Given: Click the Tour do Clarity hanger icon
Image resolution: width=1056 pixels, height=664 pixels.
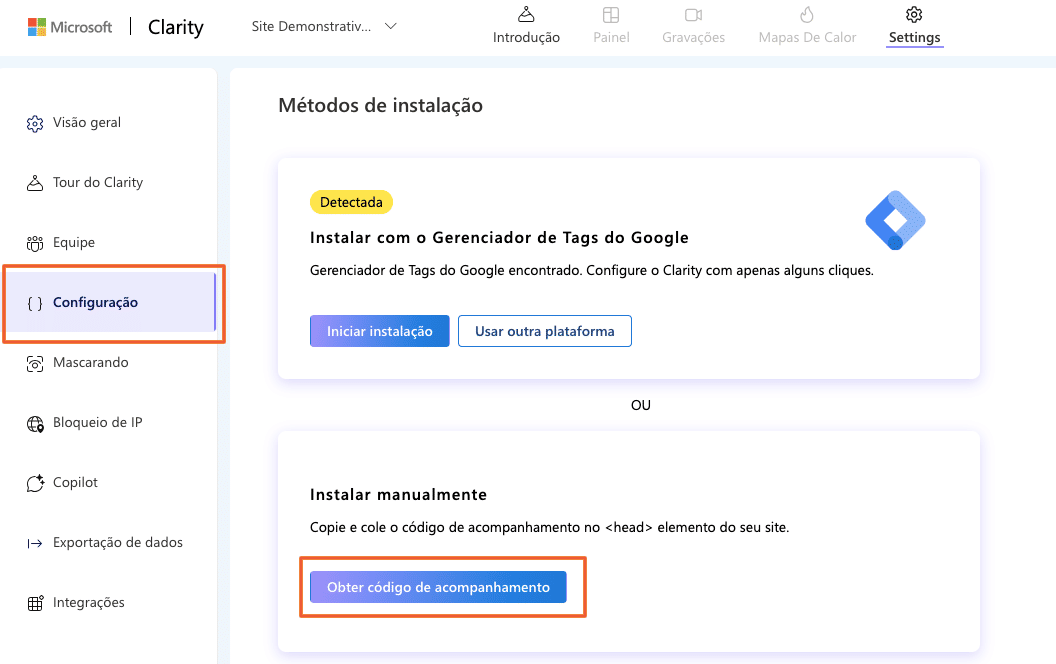Looking at the screenshot, I should click(34, 183).
